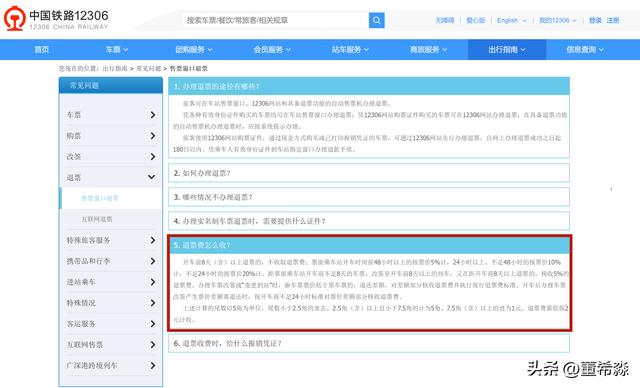The height and width of the screenshot is (388, 640).
Task: Open the 会员服务 navigation menu
Action: [272, 50]
